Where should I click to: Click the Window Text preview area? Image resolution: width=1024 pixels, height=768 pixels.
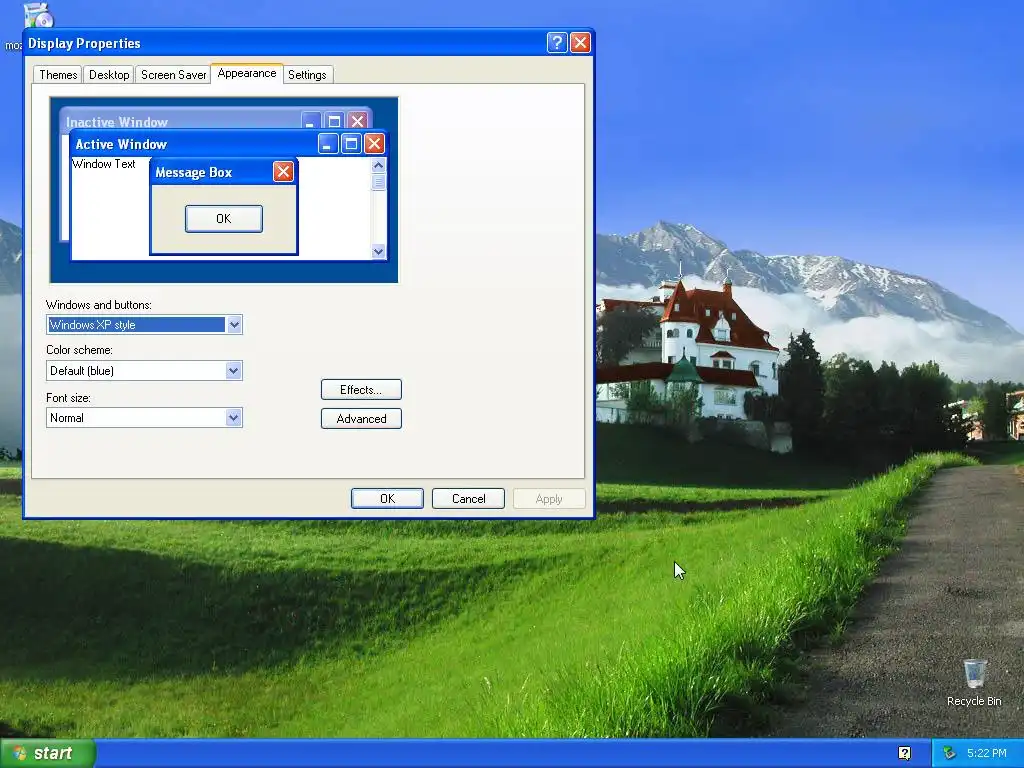[x=103, y=164]
